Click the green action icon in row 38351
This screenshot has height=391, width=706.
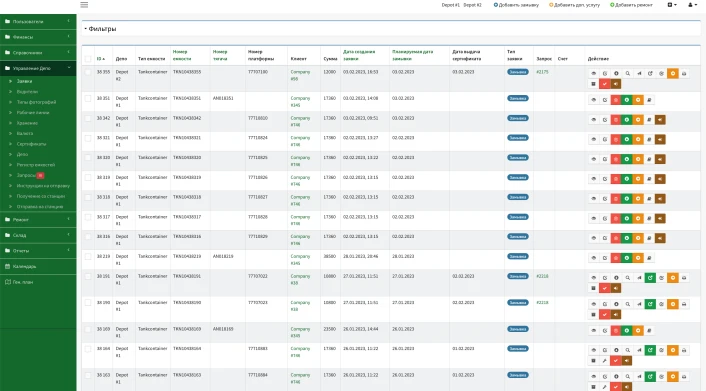(x=627, y=100)
